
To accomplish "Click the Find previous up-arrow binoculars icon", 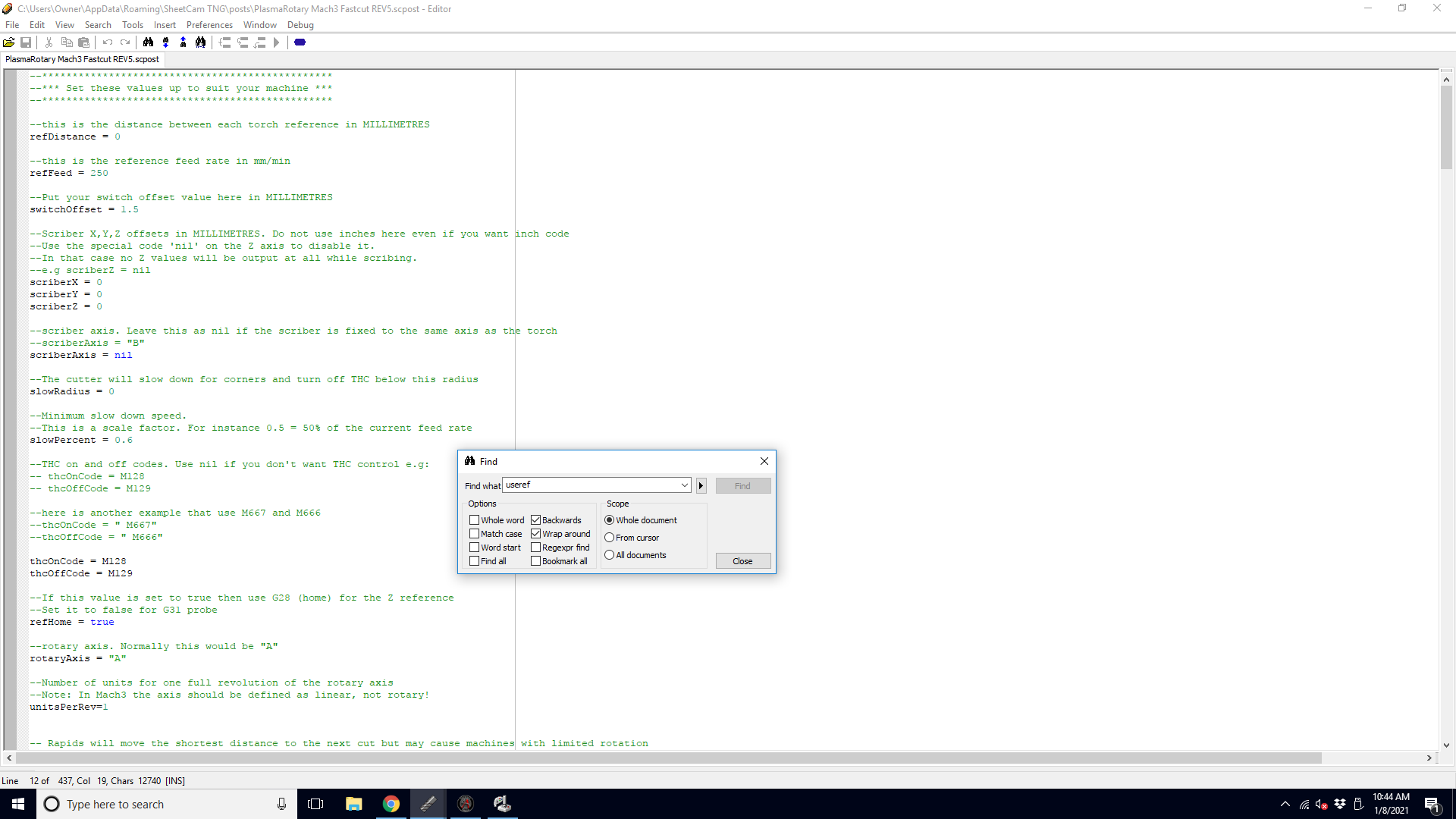I will 183,42.
